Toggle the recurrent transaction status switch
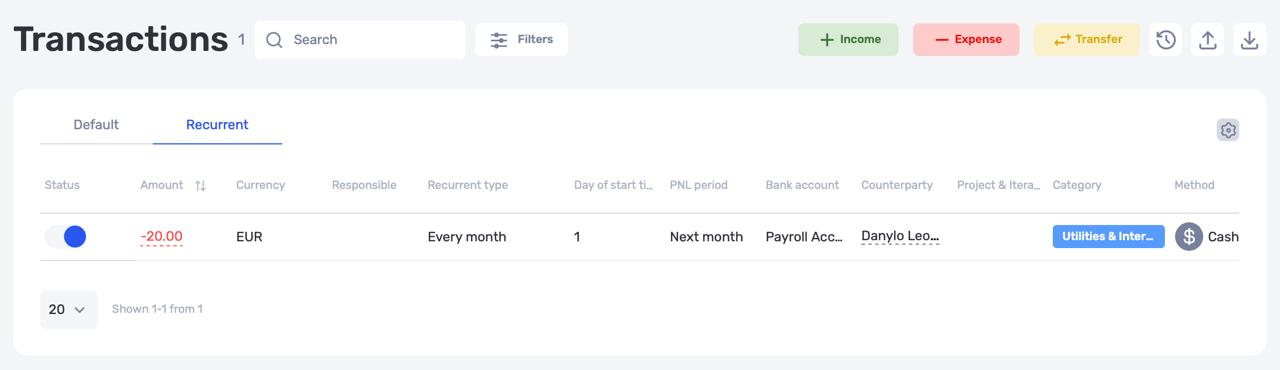Screen dimensions: 1280x370 click(x=65, y=237)
